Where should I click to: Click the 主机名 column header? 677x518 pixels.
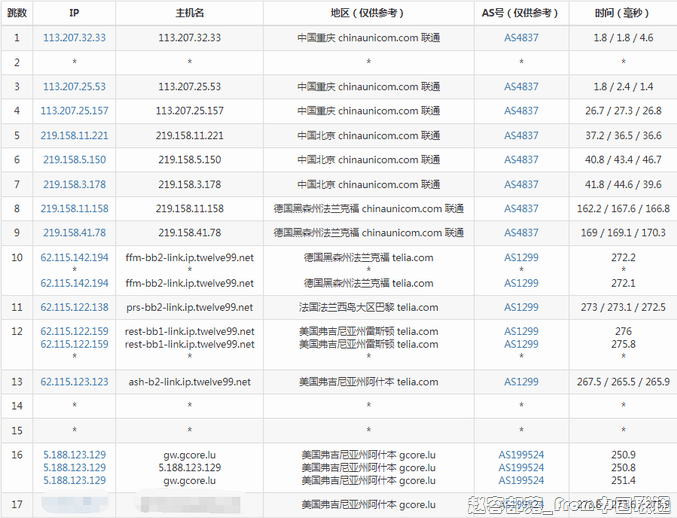pos(190,13)
